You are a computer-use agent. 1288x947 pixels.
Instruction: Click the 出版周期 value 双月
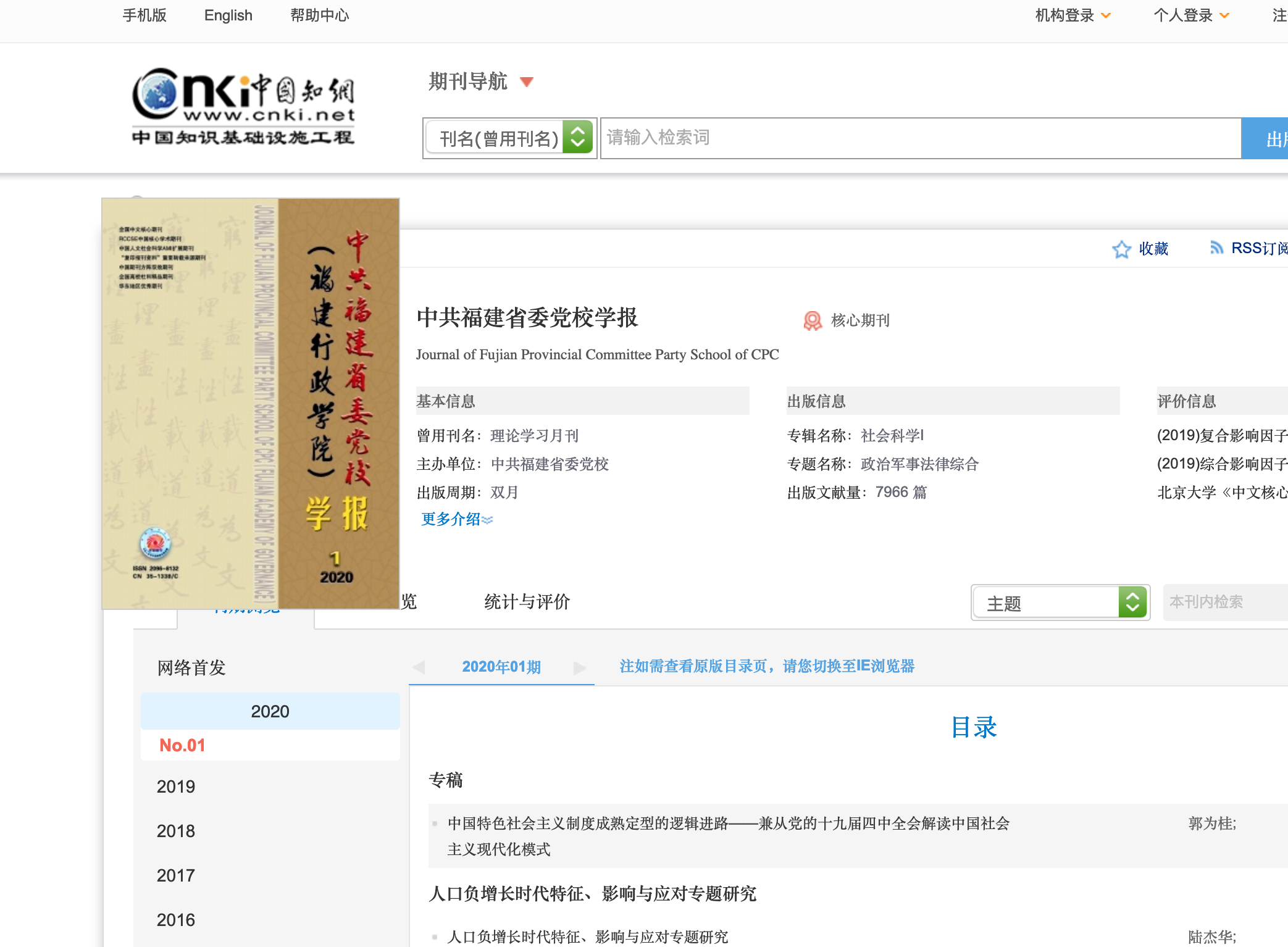pyautogui.click(x=504, y=493)
